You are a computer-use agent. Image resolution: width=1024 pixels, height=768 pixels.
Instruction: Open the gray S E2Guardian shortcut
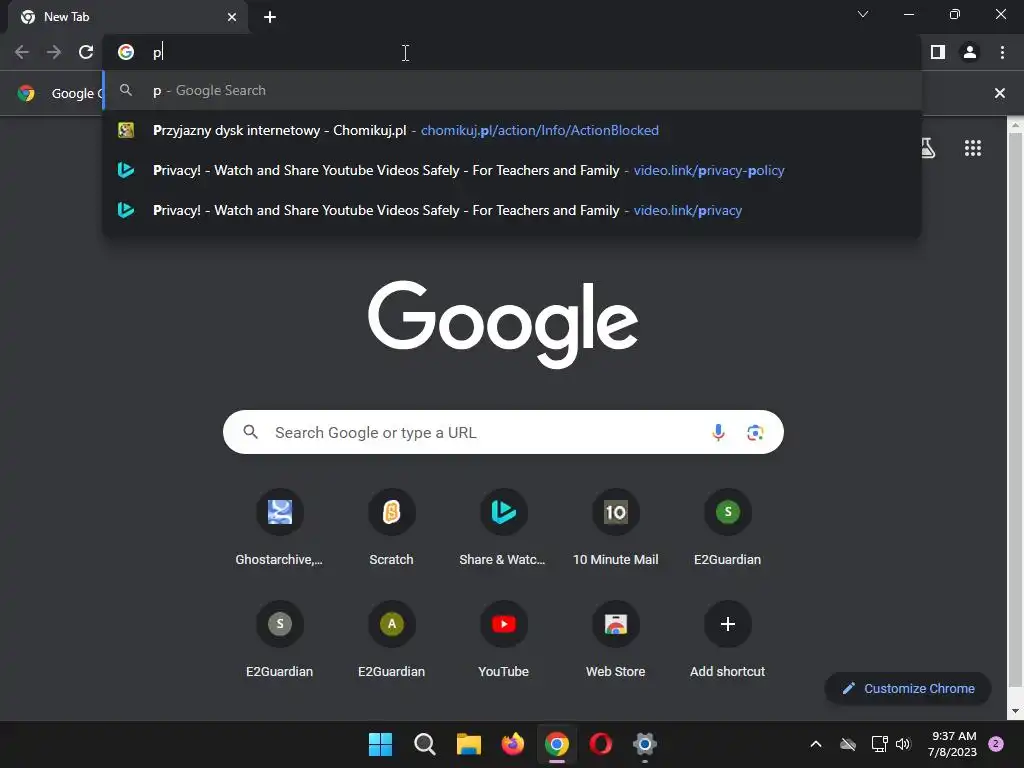280,639
